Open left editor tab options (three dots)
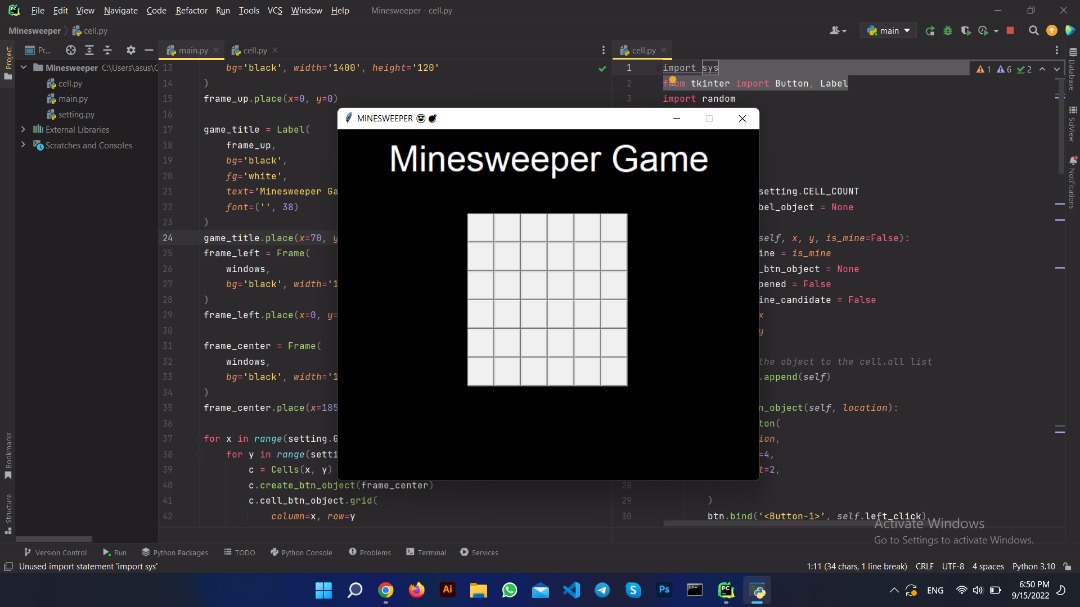Viewport: 1080px width, 607px height. (x=603, y=50)
